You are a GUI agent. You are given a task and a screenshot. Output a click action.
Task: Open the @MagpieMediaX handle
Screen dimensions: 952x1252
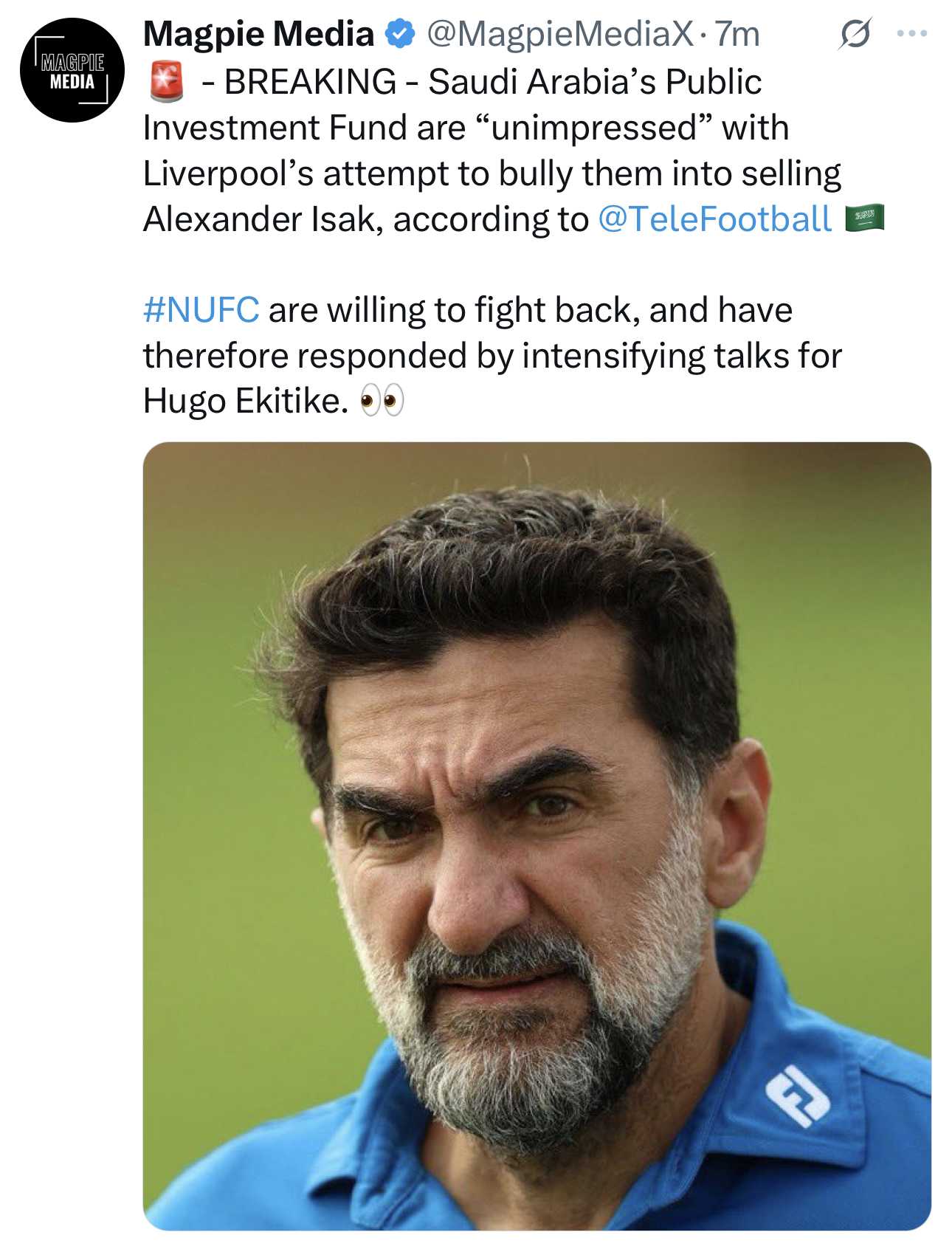[x=560, y=34]
